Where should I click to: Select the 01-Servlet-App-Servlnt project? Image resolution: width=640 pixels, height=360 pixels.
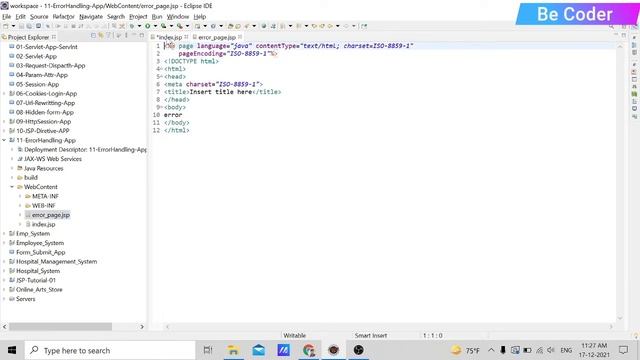[x=47, y=47]
